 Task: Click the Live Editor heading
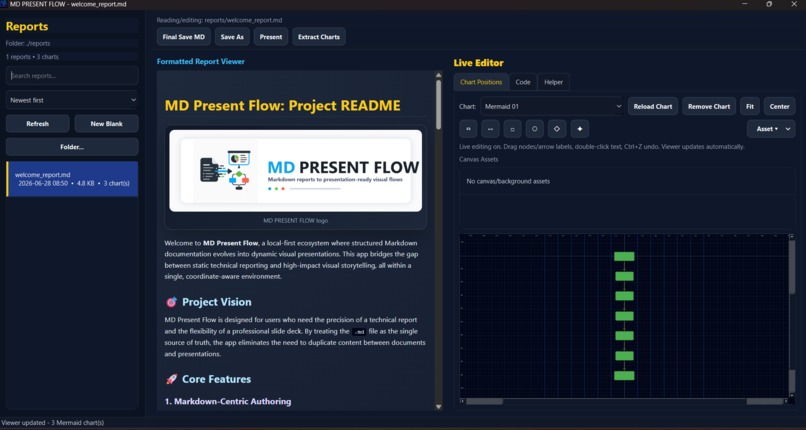click(x=479, y=63)
